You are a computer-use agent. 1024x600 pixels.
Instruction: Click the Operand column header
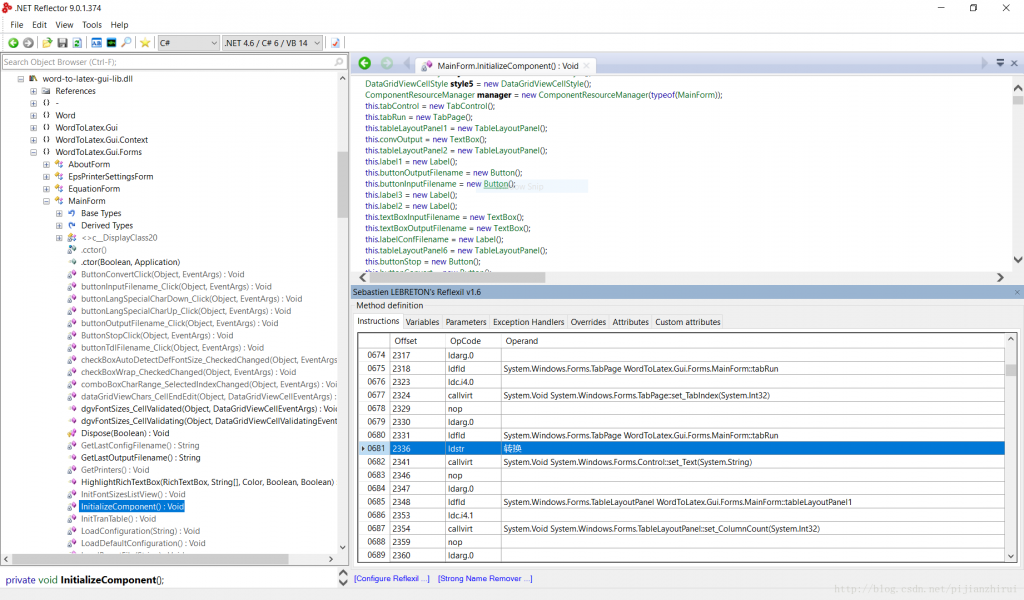click(x=753, y=341)
